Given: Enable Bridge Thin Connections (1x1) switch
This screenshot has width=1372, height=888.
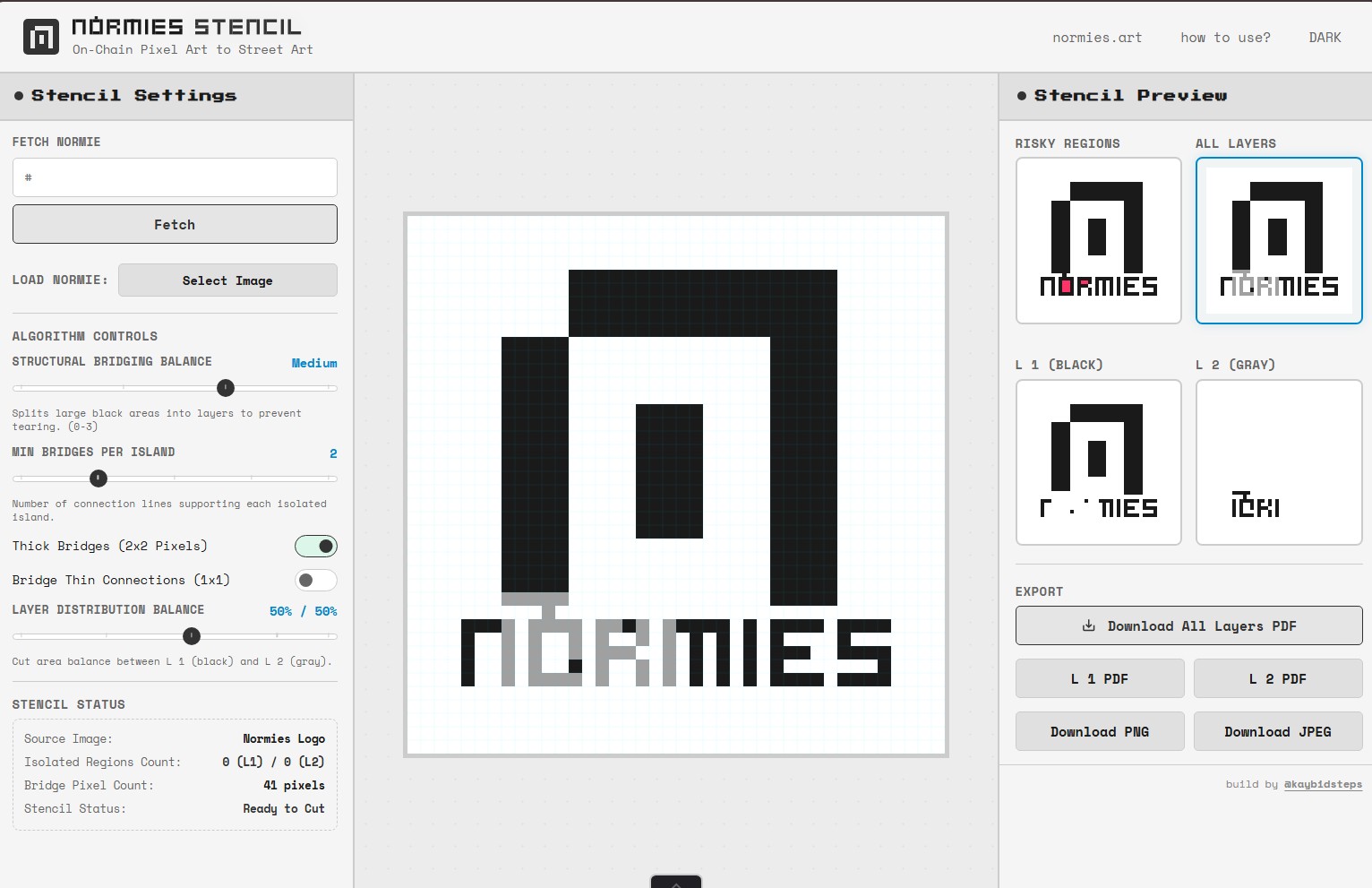Looking at the screenshot, I should pyautogui.click(x=316, y=580).
